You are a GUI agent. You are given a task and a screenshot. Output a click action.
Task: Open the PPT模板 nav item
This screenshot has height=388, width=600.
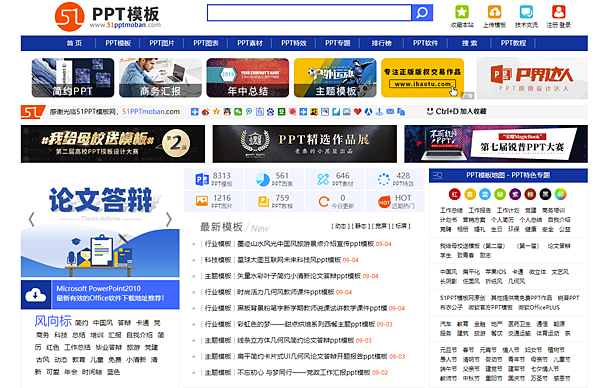click(x=118, y=43)
